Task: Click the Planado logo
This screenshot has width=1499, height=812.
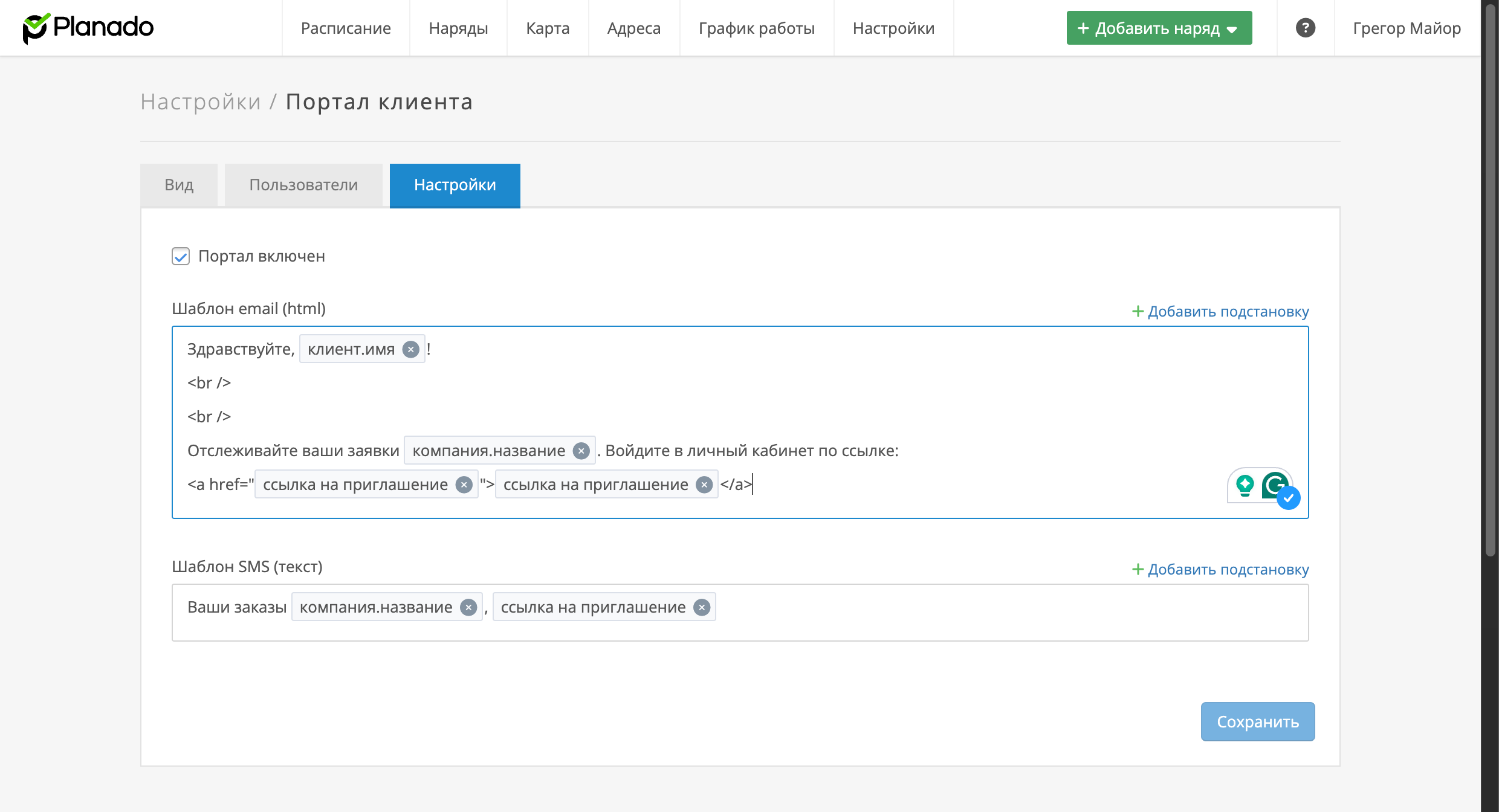Action: (x=88, y=28)
